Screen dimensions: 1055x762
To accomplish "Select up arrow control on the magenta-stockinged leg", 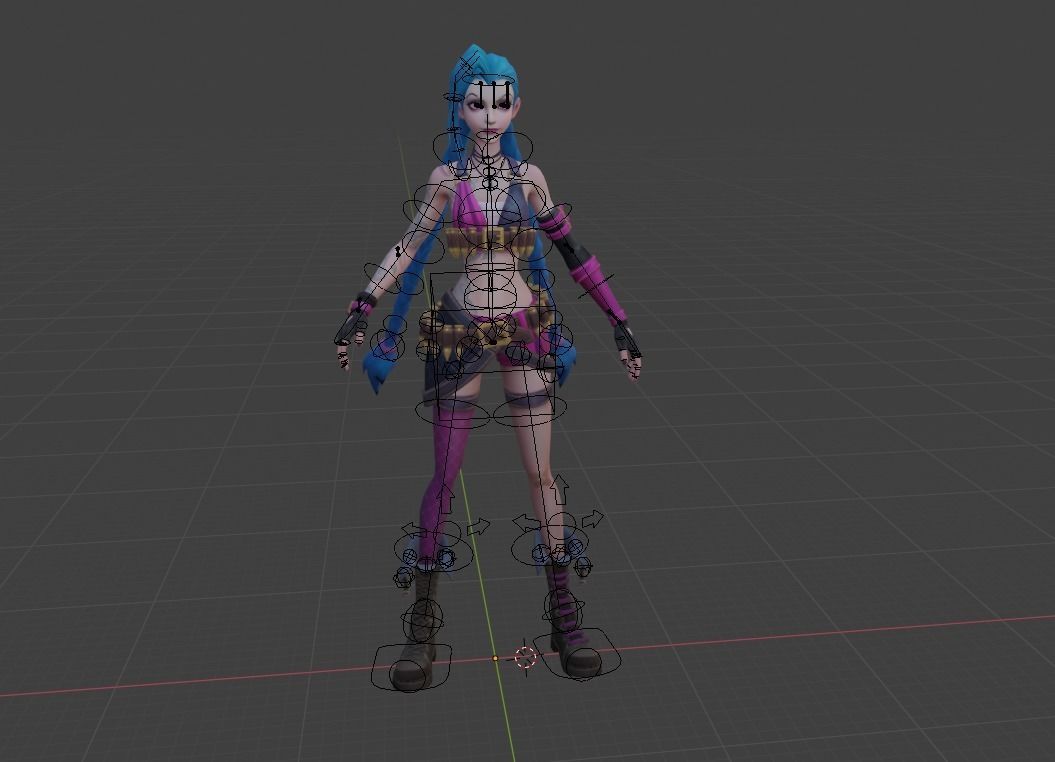I will pos(445,499).
